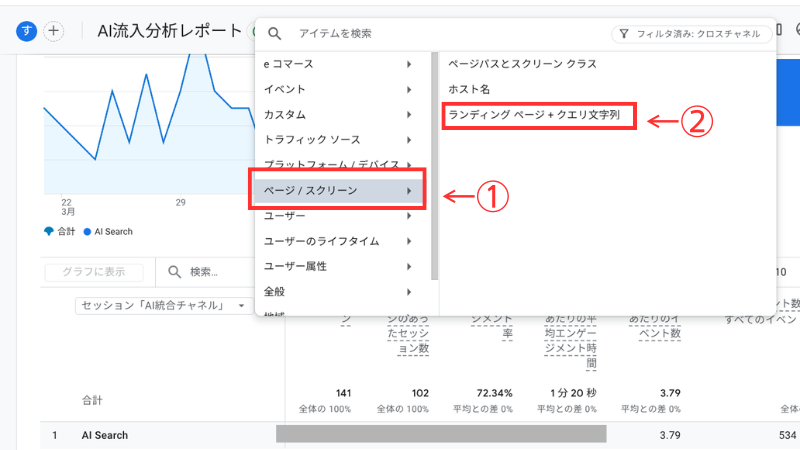
Task: Open the ユーザー属性 category
Action: [x=340, y=266]
